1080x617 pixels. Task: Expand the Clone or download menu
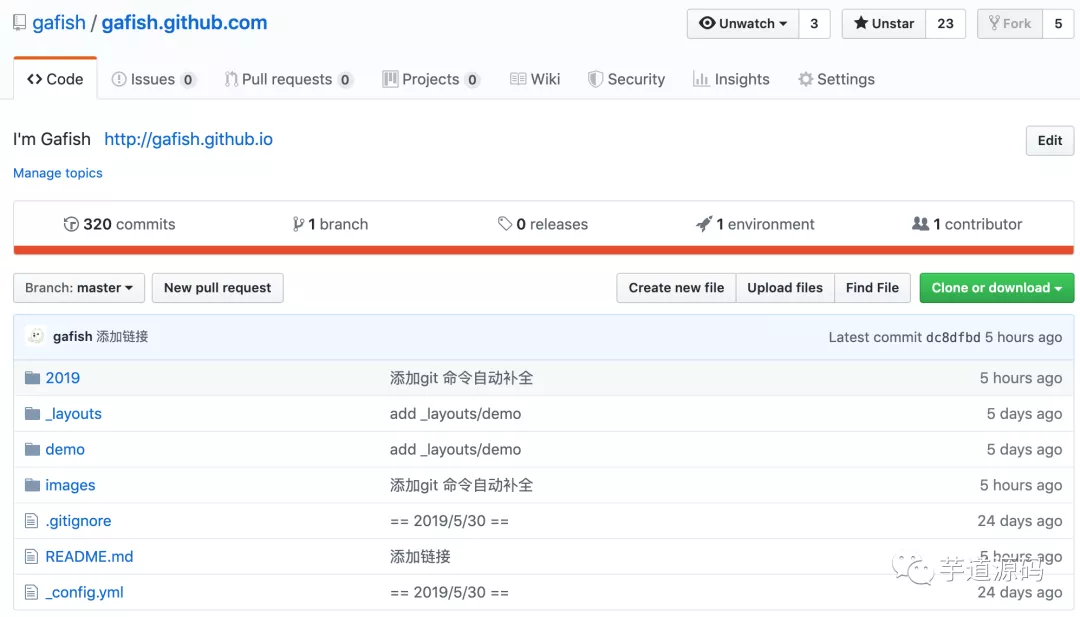996,288
